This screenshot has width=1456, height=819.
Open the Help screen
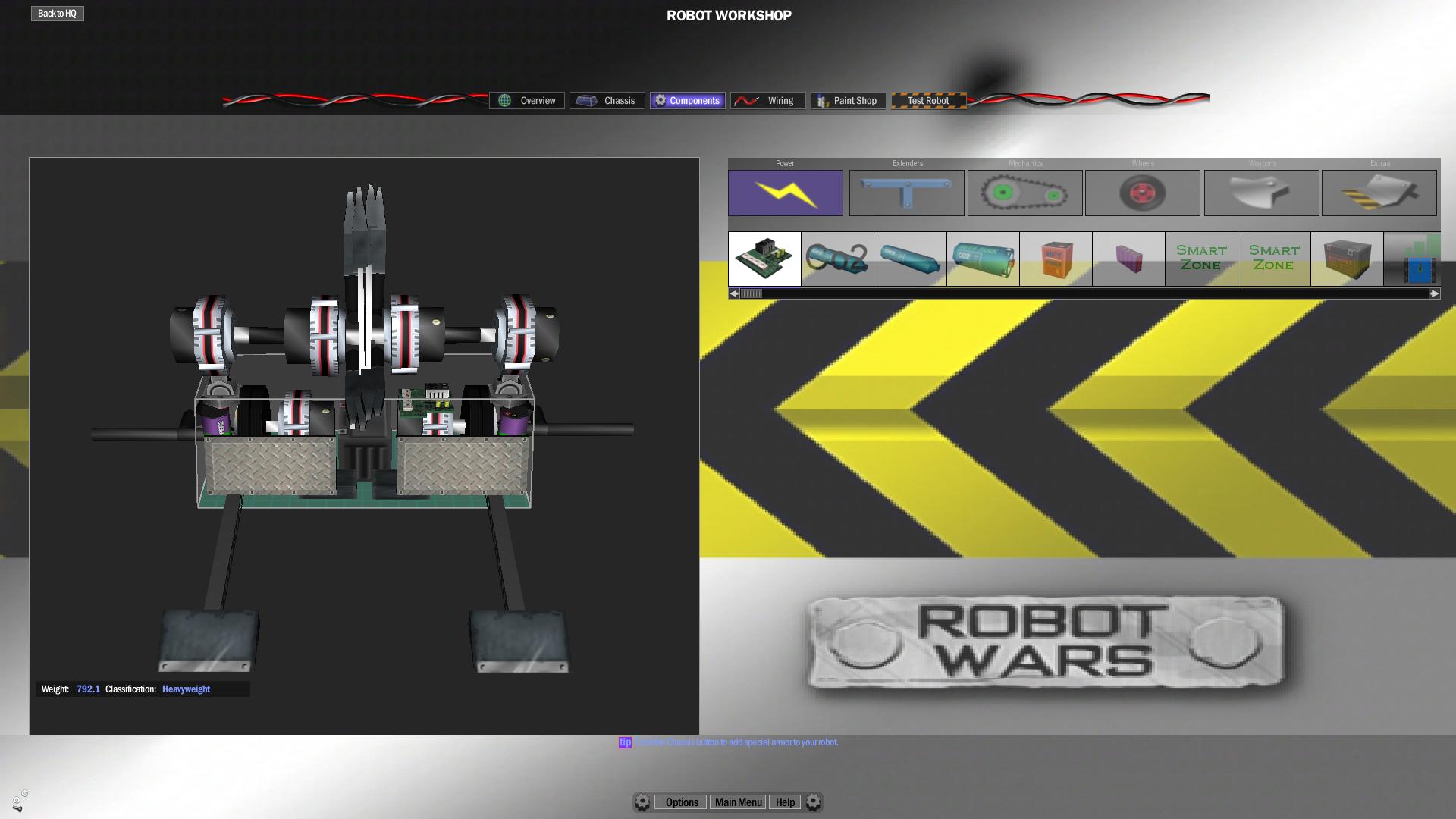[x=785, y=802]
